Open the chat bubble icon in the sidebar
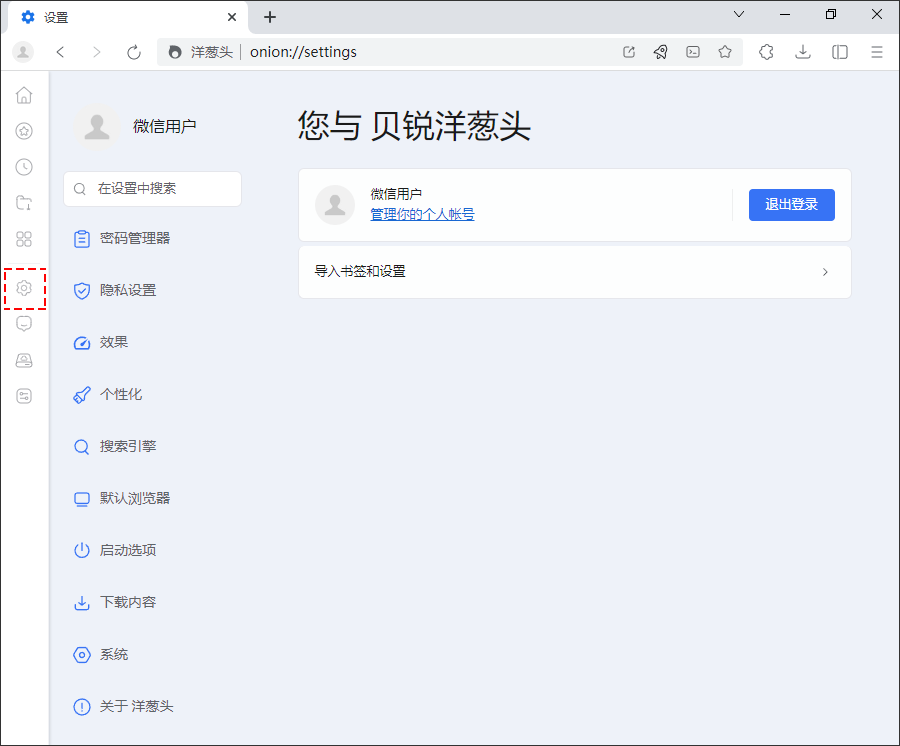 pyautogui.click(x=24, y=324)
